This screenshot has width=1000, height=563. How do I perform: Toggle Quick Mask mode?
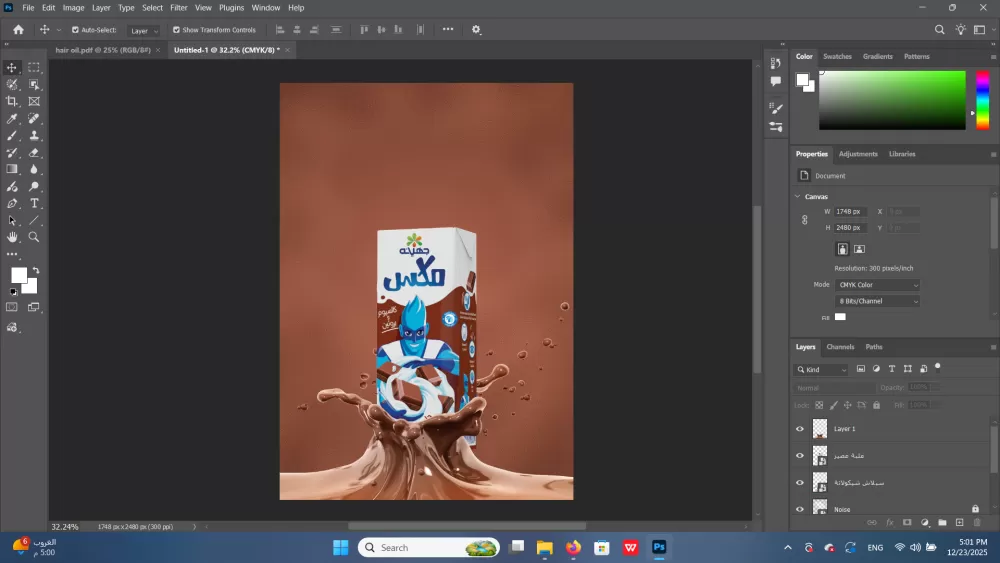point(11,307)
